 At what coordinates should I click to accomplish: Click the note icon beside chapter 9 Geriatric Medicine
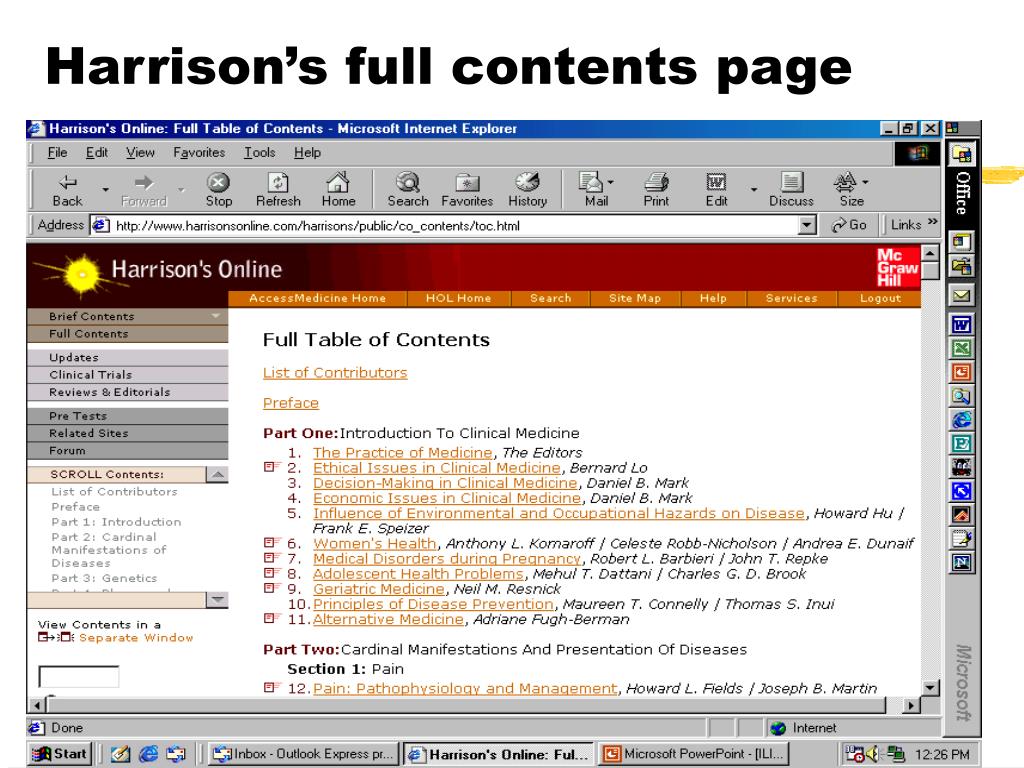(271, 588)
